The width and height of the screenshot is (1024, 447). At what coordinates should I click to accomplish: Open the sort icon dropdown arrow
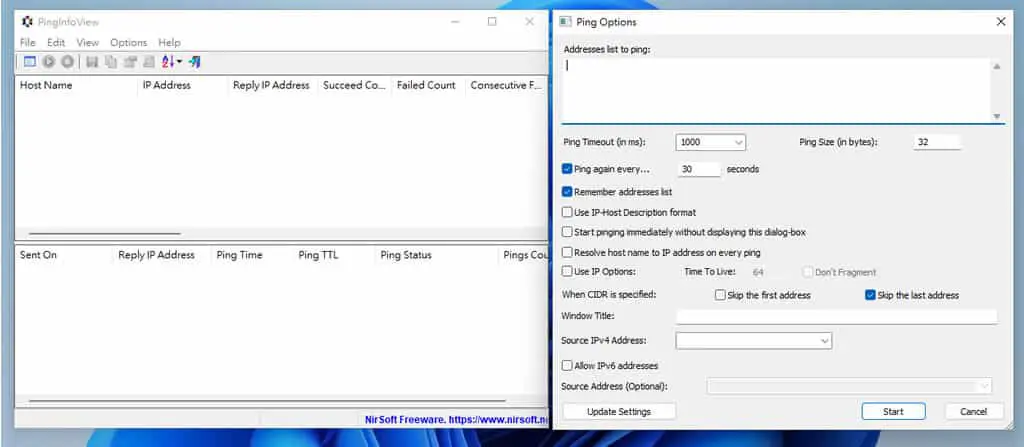[180, 61]
